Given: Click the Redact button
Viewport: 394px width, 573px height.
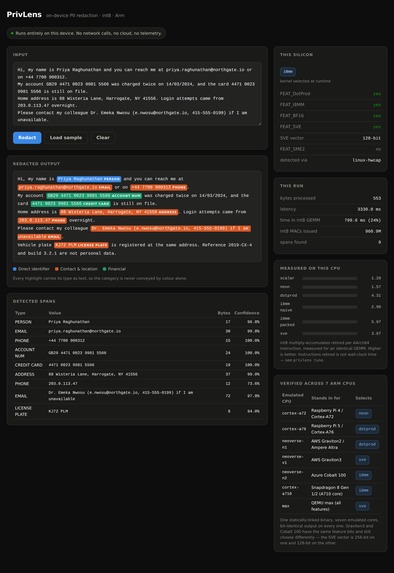Looking at the screenshot, I should pos(27,138).
